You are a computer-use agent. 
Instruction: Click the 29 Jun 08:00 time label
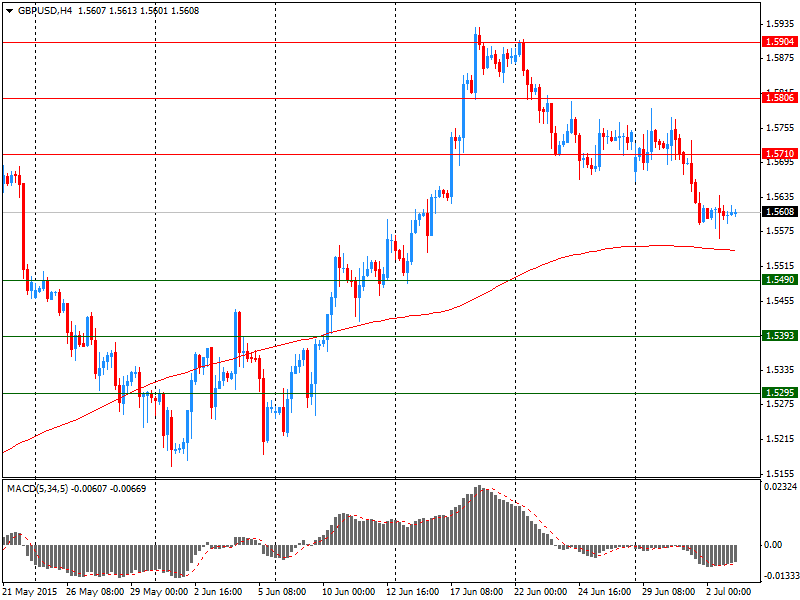[x=669, y=592]
